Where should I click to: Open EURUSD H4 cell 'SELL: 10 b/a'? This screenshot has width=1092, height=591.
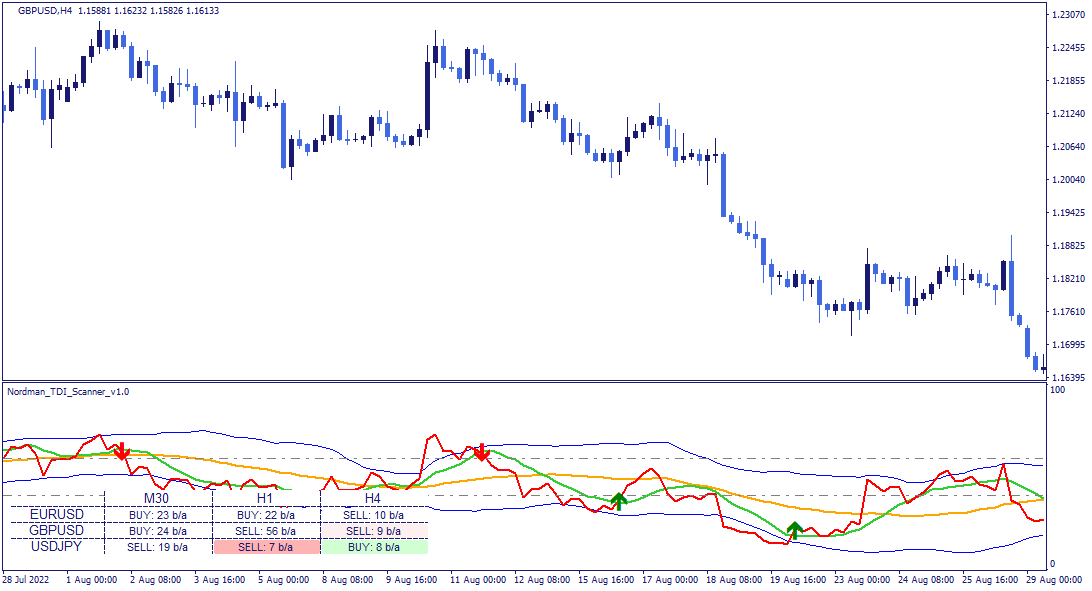click(x=374, y=515)
